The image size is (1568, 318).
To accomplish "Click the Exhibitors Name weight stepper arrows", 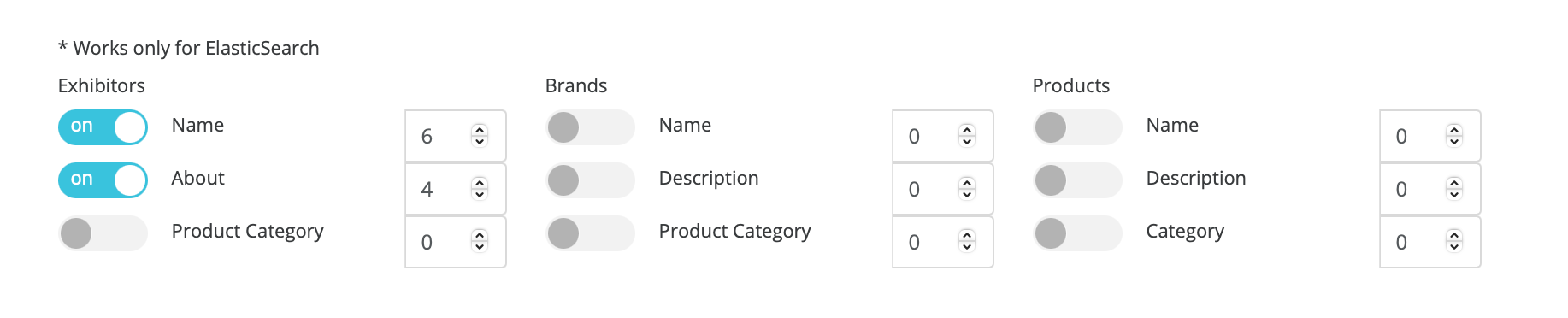I will (480, 136).
